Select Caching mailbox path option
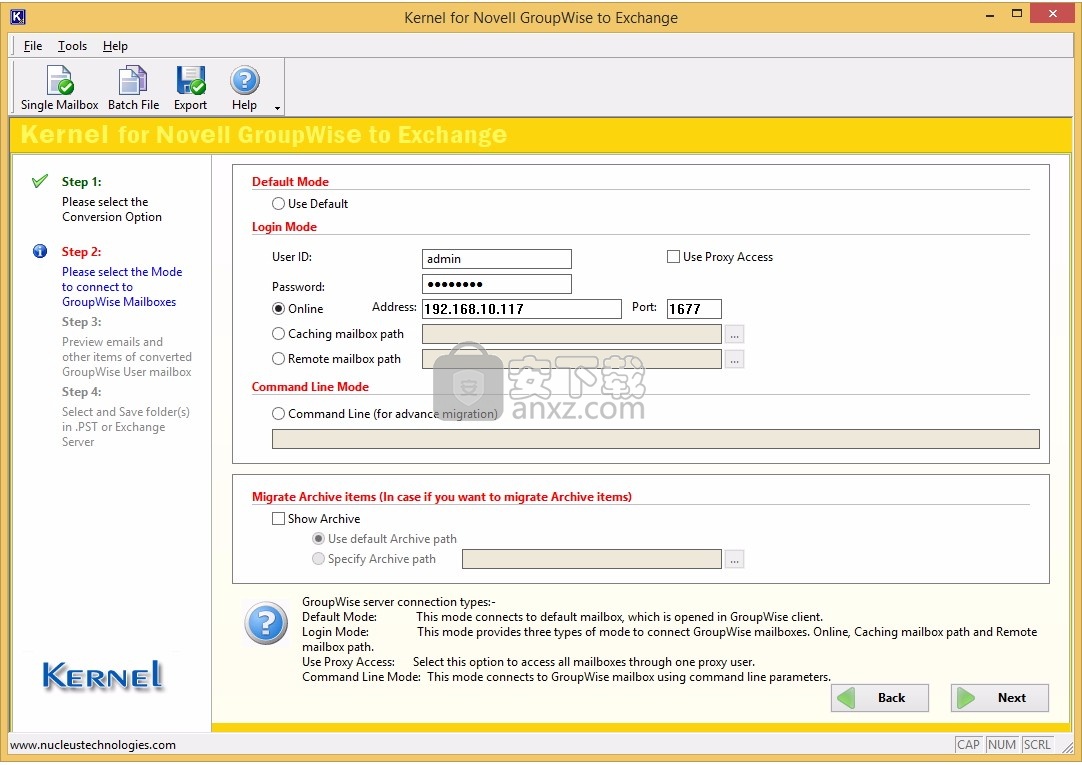 278,334
